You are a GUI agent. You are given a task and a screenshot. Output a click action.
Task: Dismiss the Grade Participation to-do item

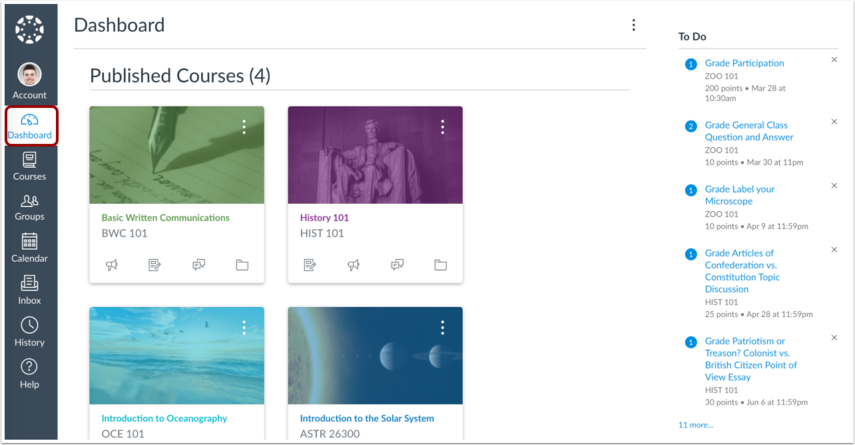[834, 60]
